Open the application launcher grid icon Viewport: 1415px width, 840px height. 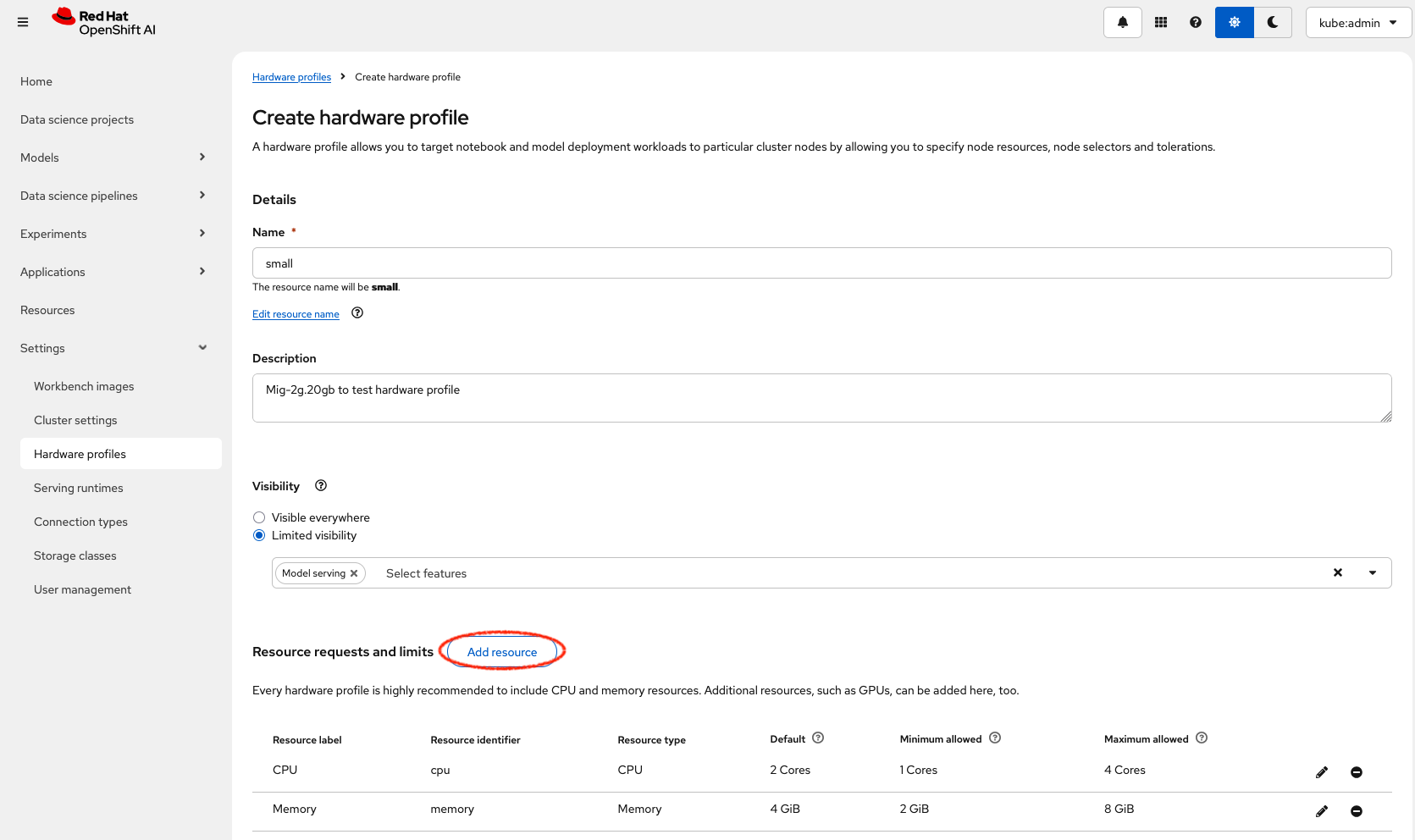(x=1161, y=23)
